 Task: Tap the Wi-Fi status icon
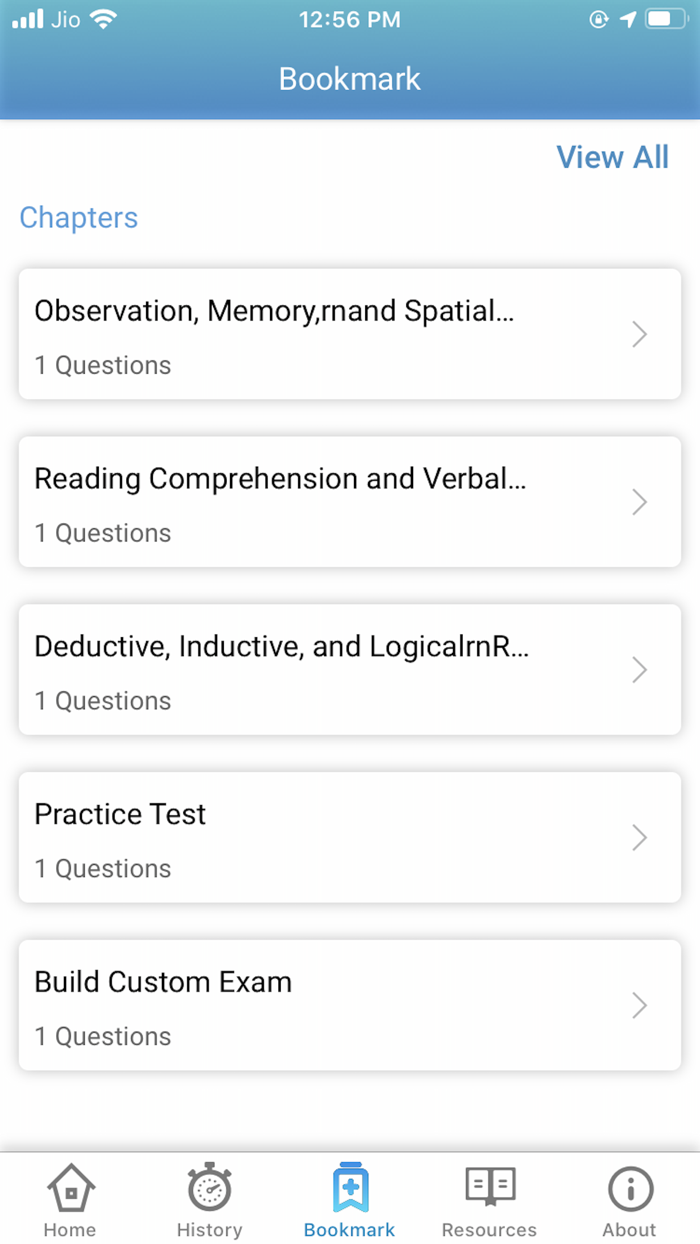click(101, 19)
